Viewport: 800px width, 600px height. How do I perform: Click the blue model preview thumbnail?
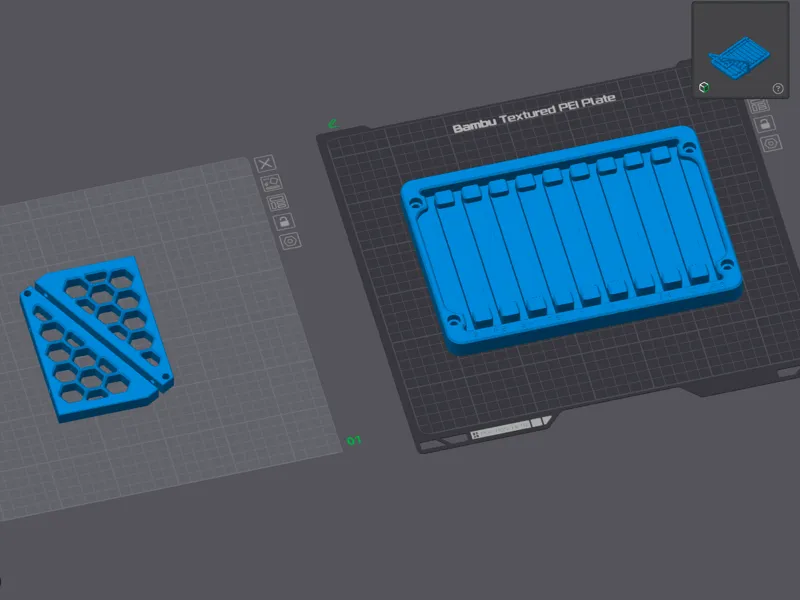coord(739,58)
